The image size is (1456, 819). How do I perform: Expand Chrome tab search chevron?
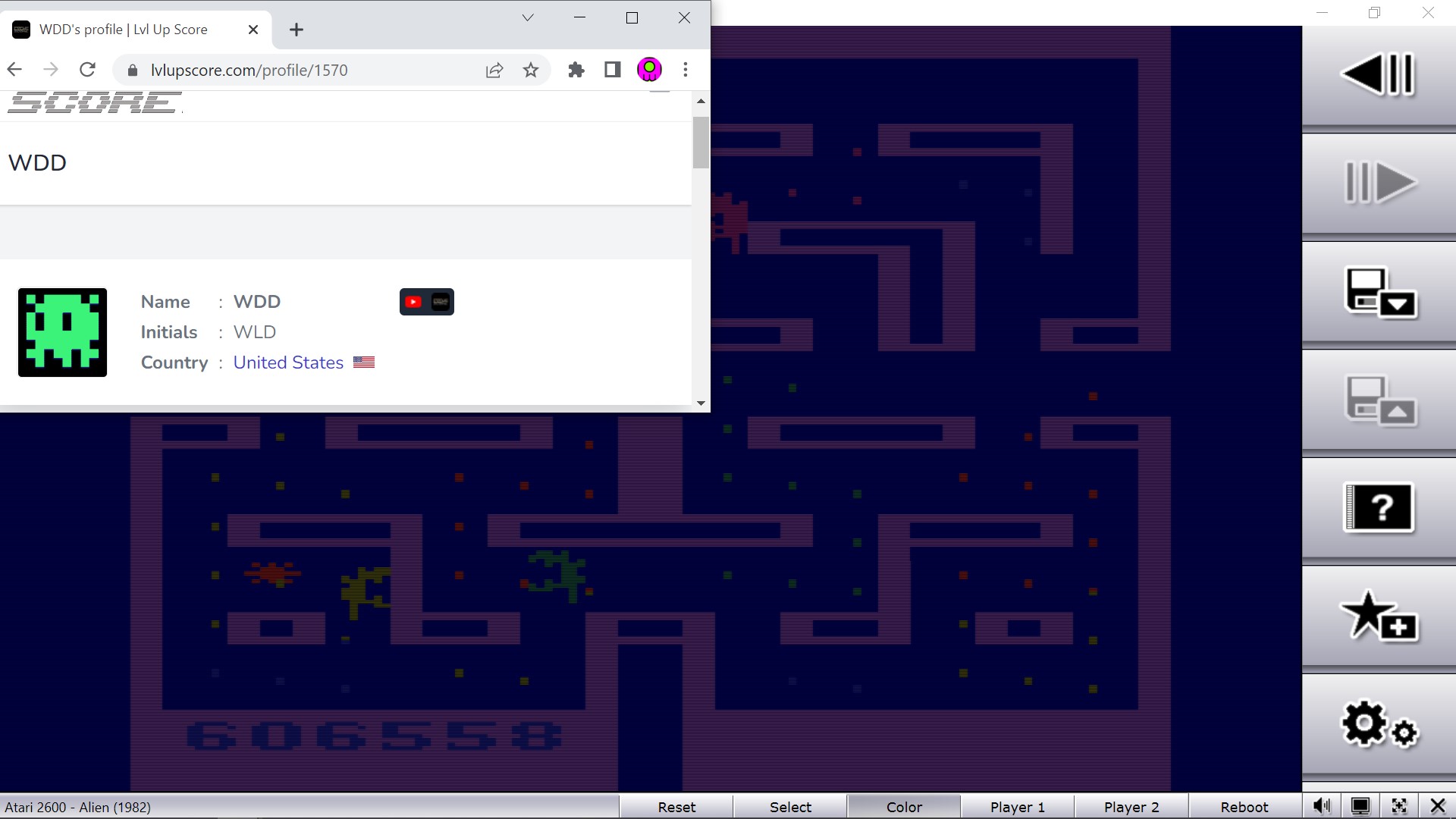pyautogui.click(x=528, y=17)
